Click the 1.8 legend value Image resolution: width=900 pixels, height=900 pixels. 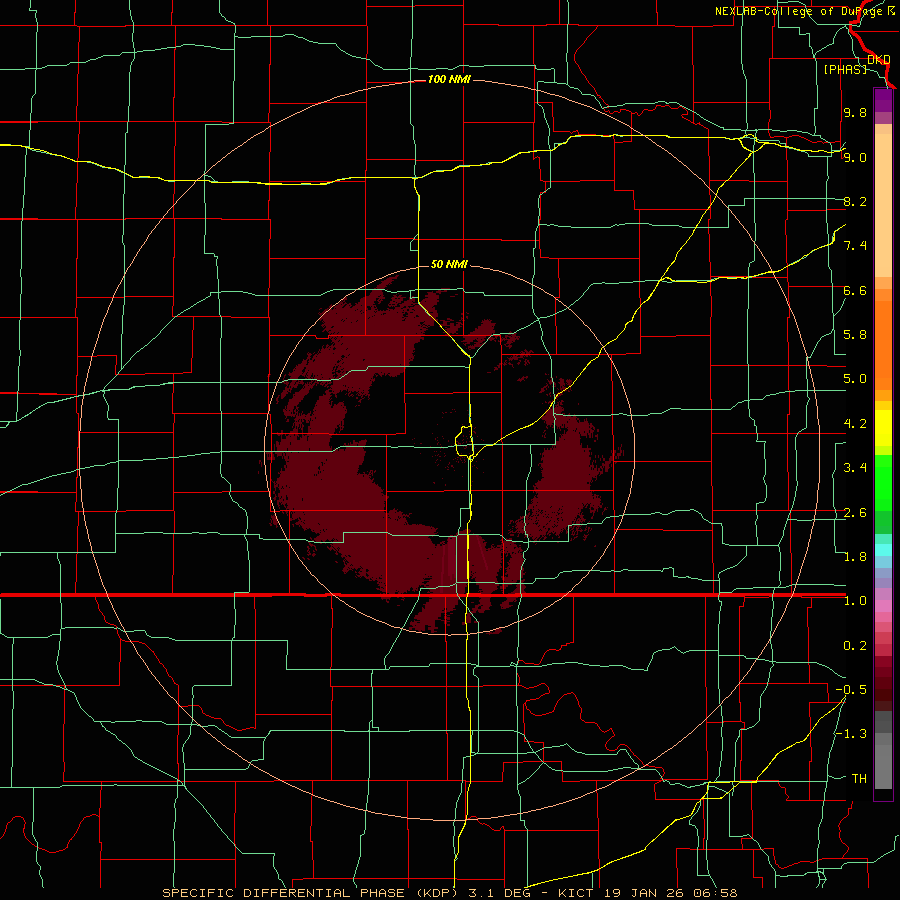click(x=855, y=557)
